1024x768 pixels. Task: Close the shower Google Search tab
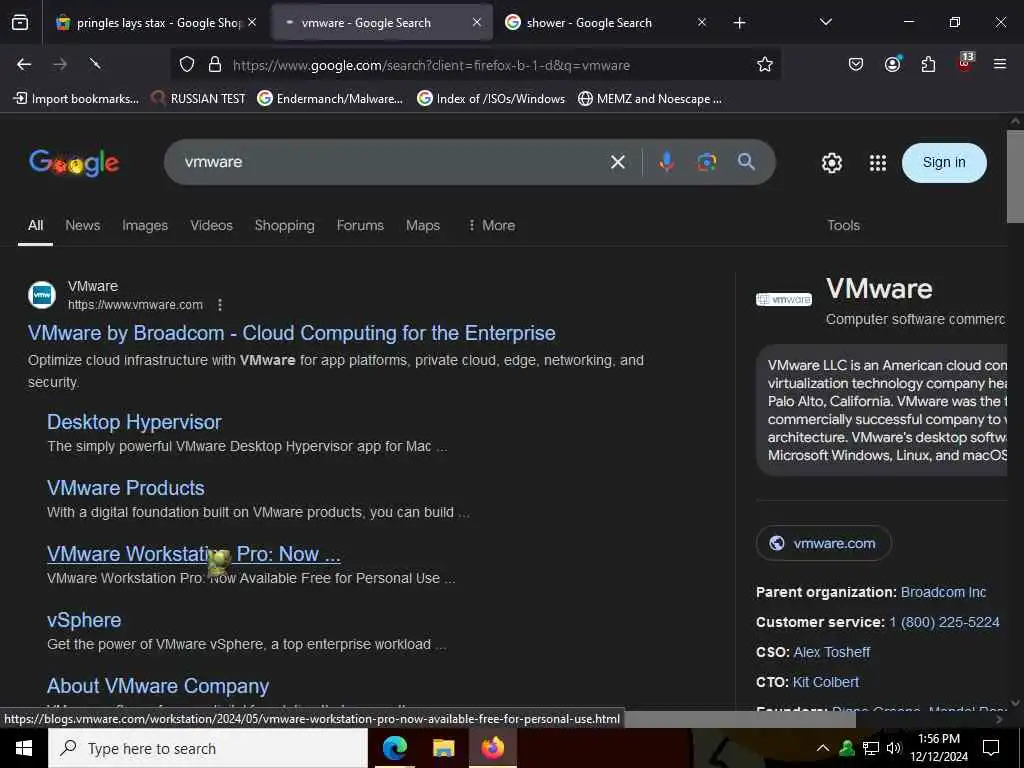(701, 22)
